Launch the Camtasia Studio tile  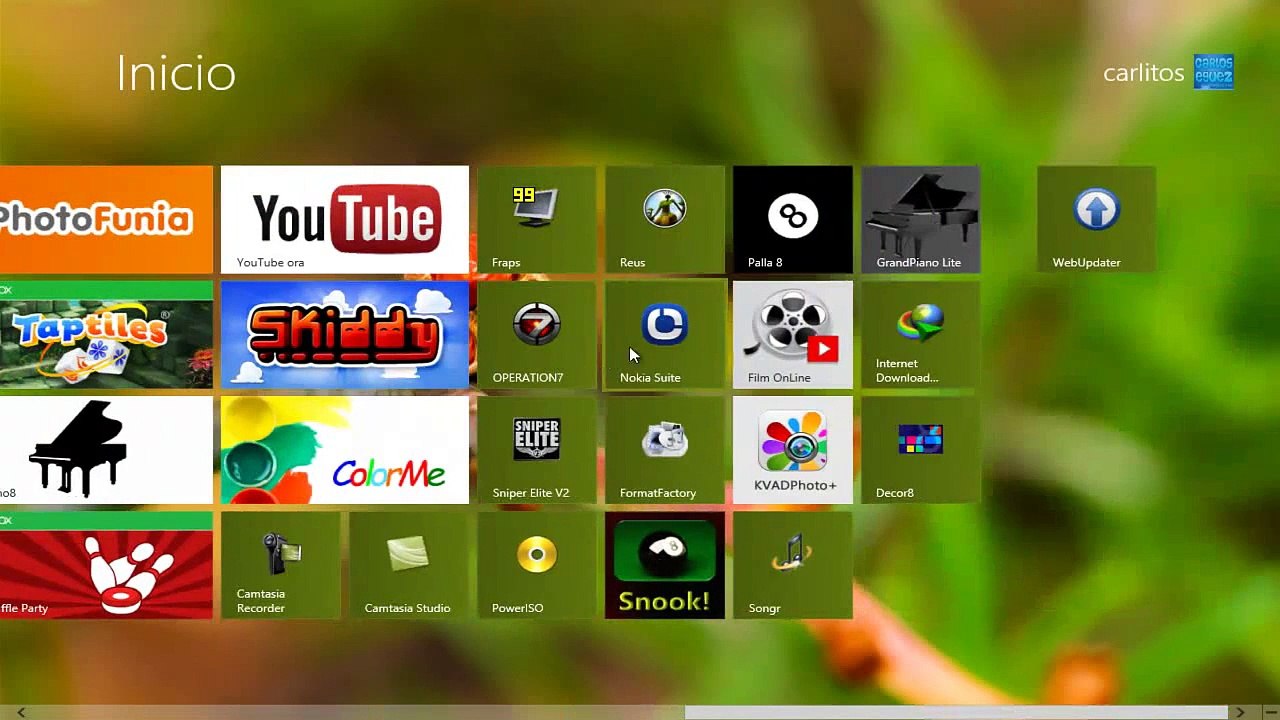coord(408,565)
